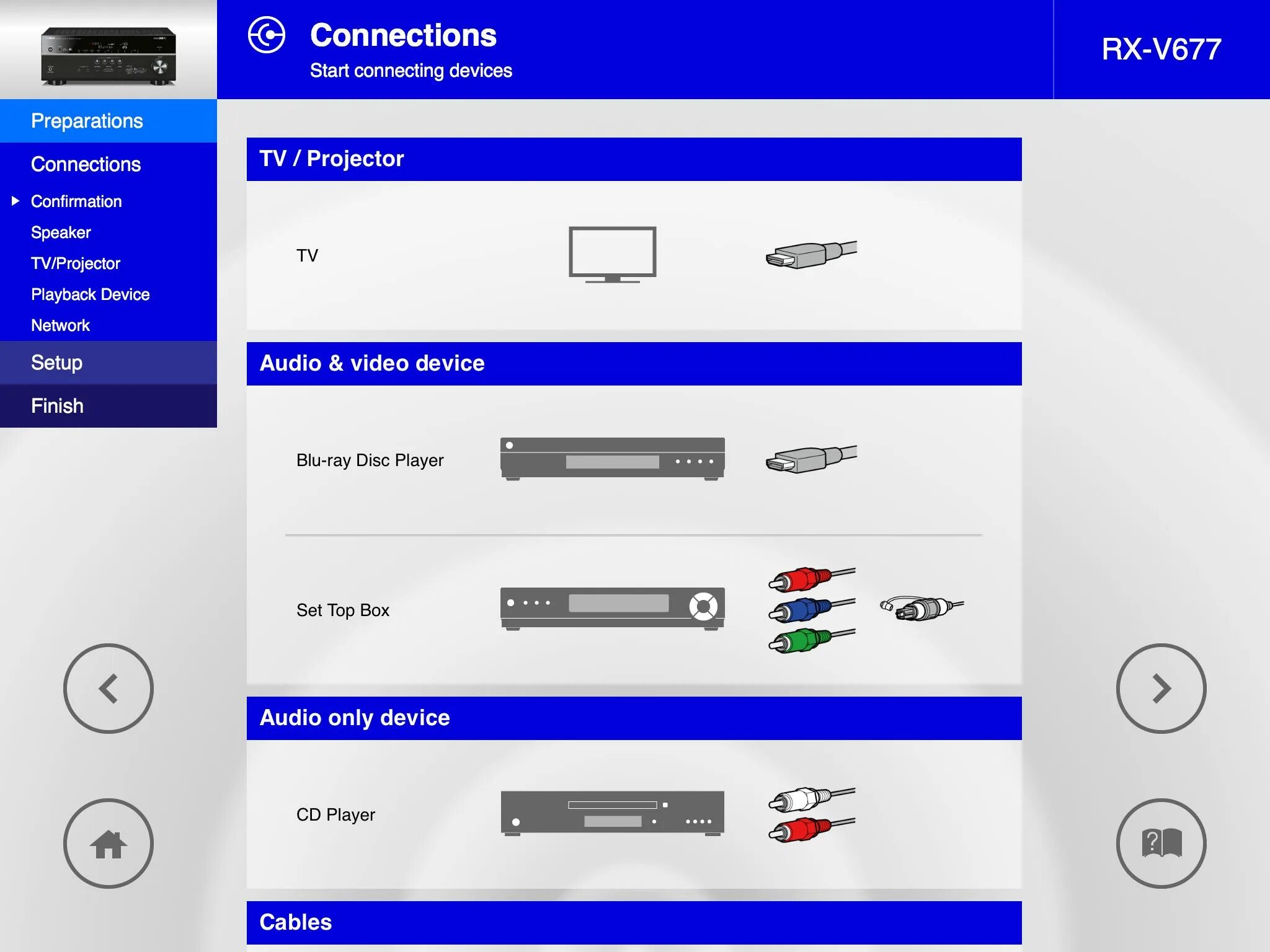Viewport: 1270px width, 952px height.
Task: Open the Preparations section
Action: pyautogui.click(x=108, y=121)
